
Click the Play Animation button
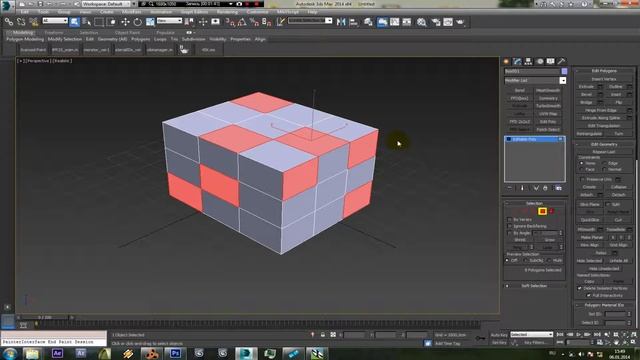click(578, 334)
